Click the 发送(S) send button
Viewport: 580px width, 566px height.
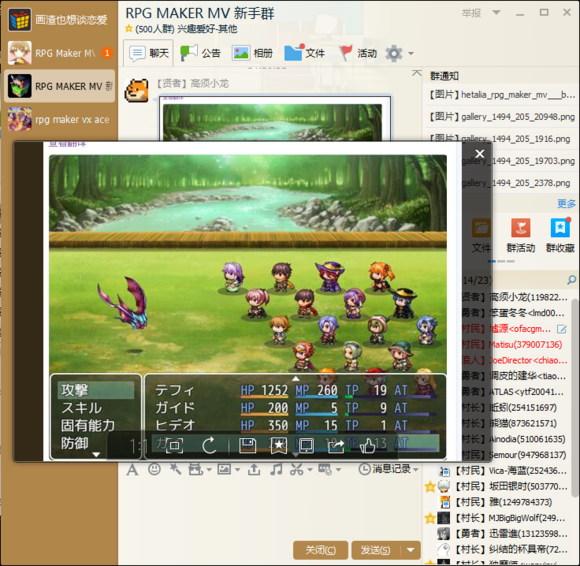click(375, 550)
